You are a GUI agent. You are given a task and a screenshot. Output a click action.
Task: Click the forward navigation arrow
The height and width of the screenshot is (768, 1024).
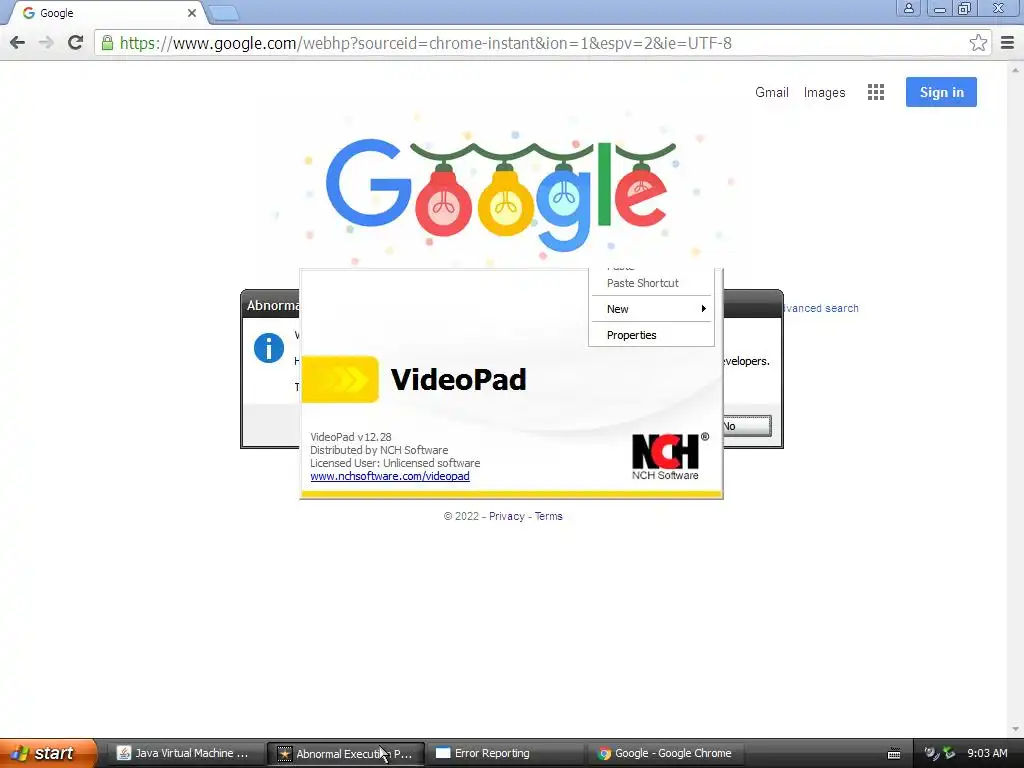(46, 43)
